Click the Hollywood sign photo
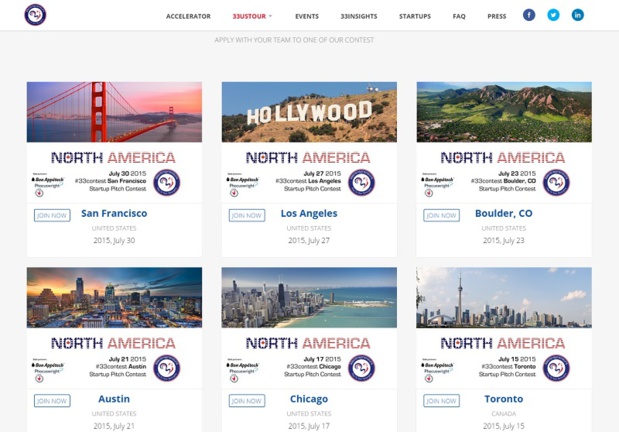This screenshot has width=619, height=432. pyautogui.click(x=309, y=112)
